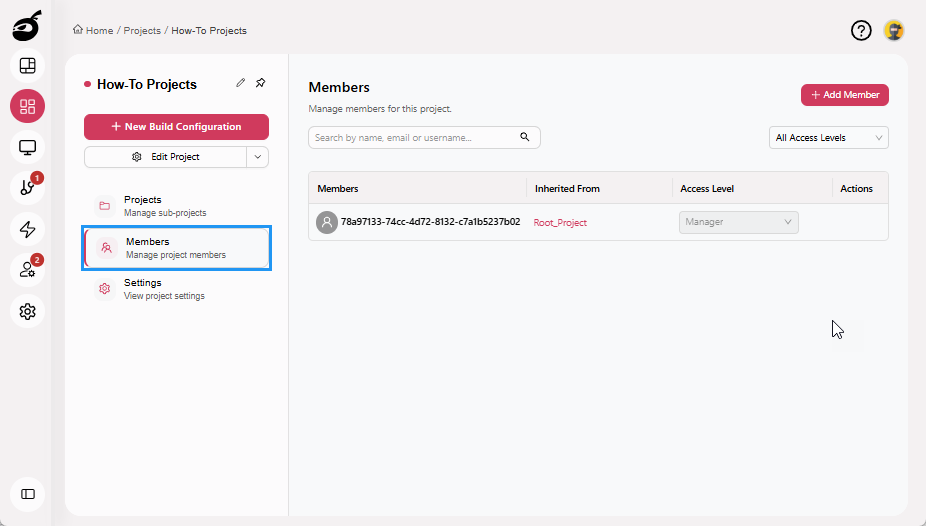
Task: Click member name 78a97133-74cc-4d72-8132-c7a1b5237b02
Action: click(431, 222)
